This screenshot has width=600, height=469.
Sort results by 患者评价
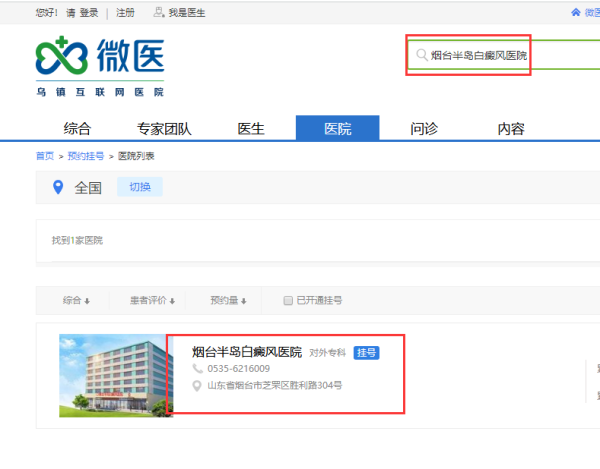[152, 301]
